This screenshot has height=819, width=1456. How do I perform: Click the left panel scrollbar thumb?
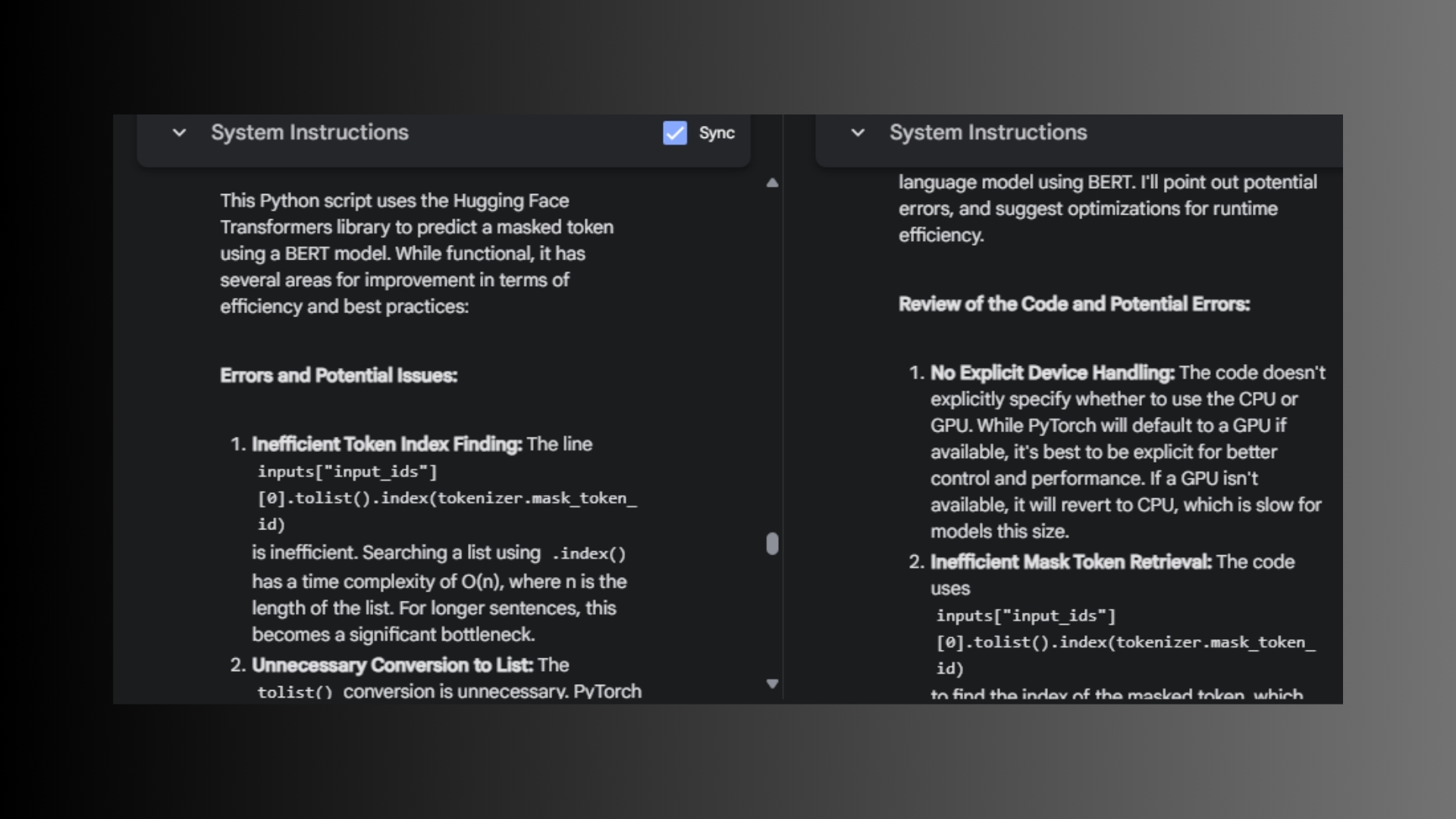click(772, 544)
